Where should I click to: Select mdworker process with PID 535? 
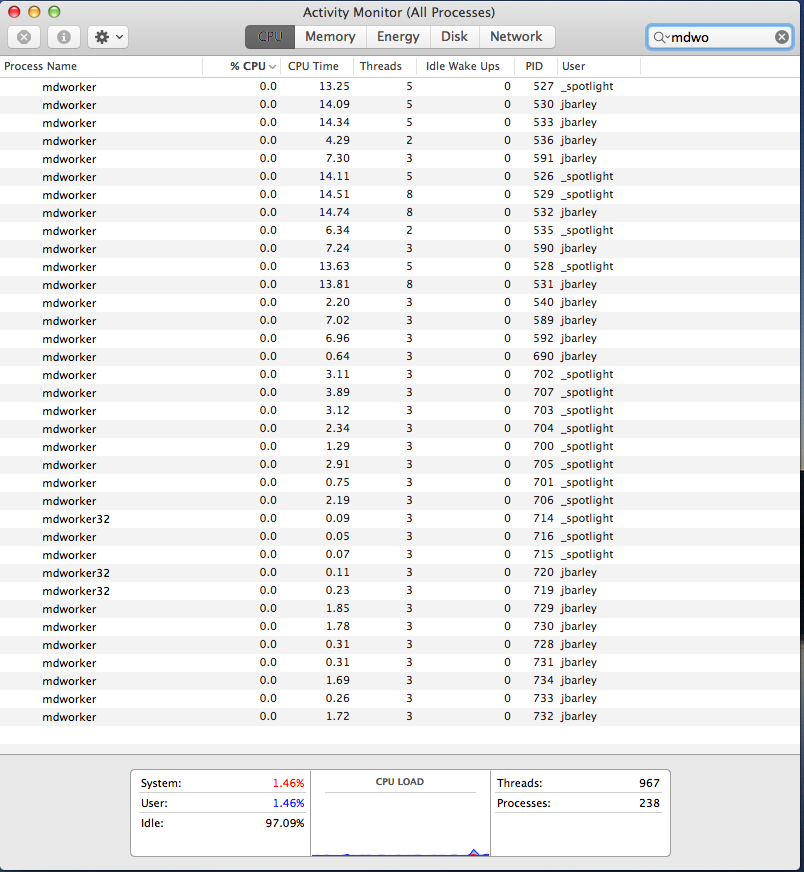(x=400, y=230)
